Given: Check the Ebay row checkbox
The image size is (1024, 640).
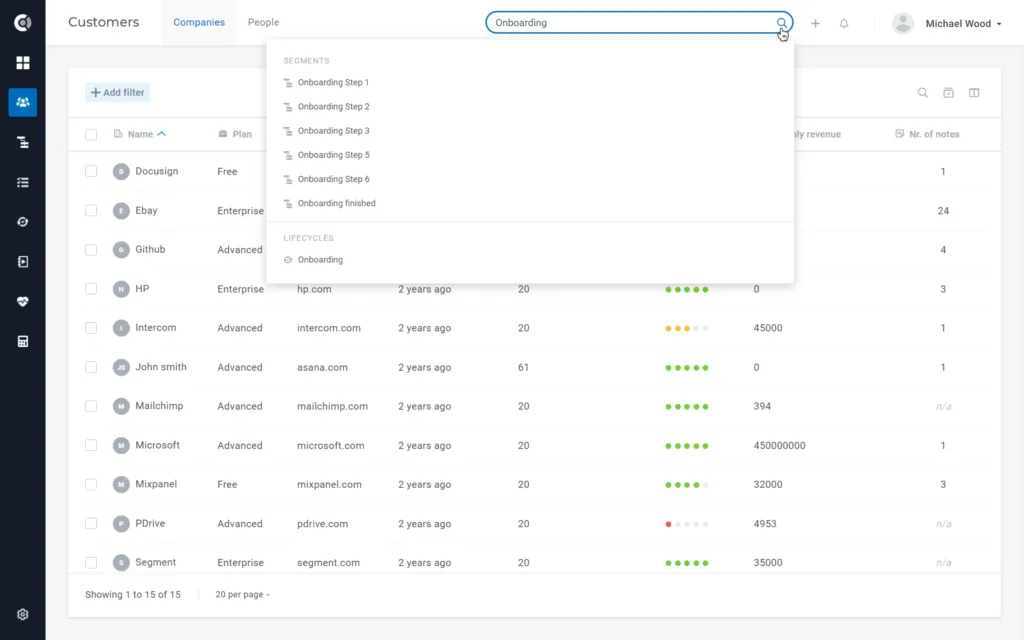Looking at the screenshot, I should pyautogui.click(x=91, y=210).
